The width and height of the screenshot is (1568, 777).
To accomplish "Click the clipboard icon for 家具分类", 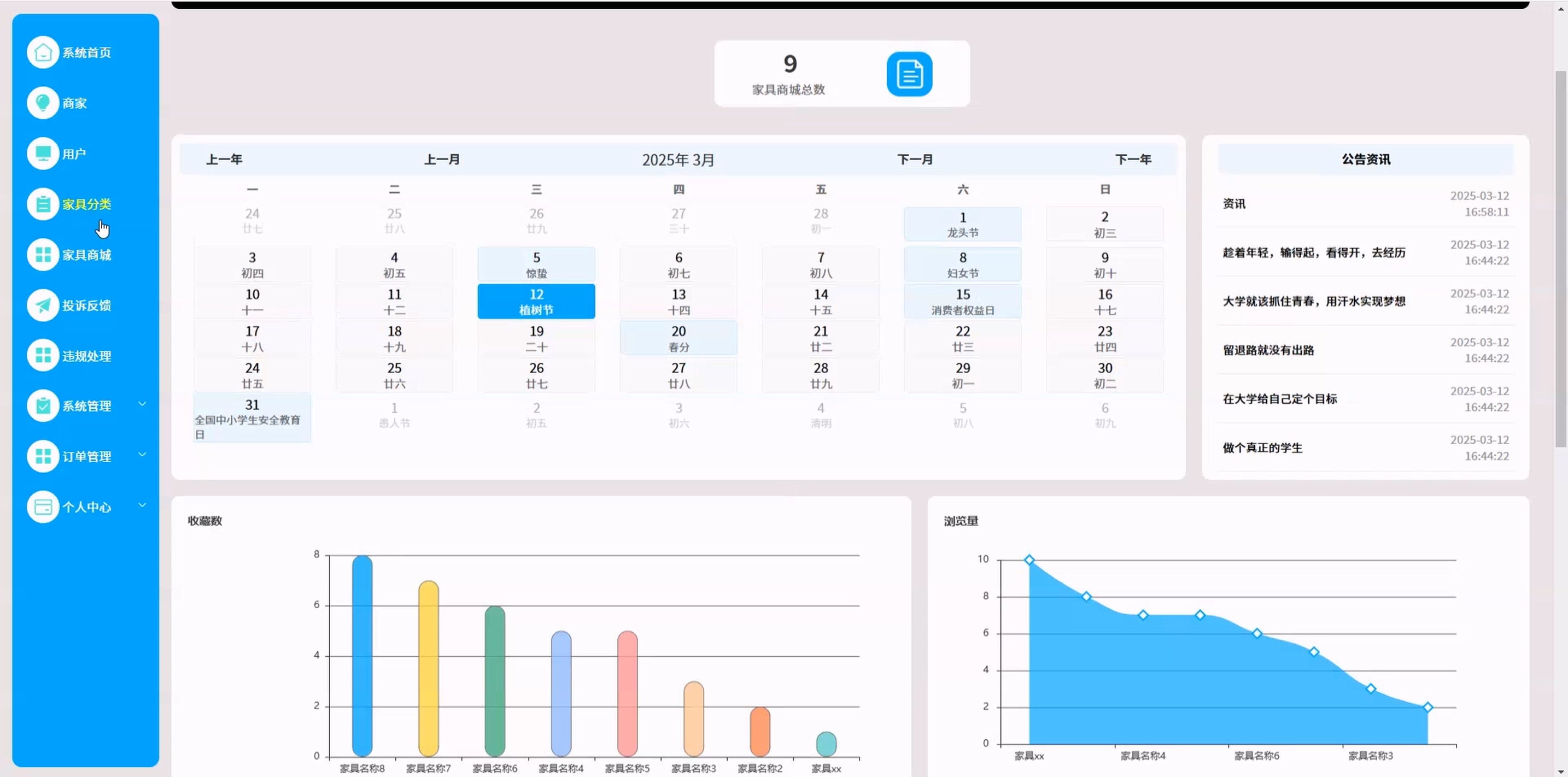I will [x=43, y=204].
